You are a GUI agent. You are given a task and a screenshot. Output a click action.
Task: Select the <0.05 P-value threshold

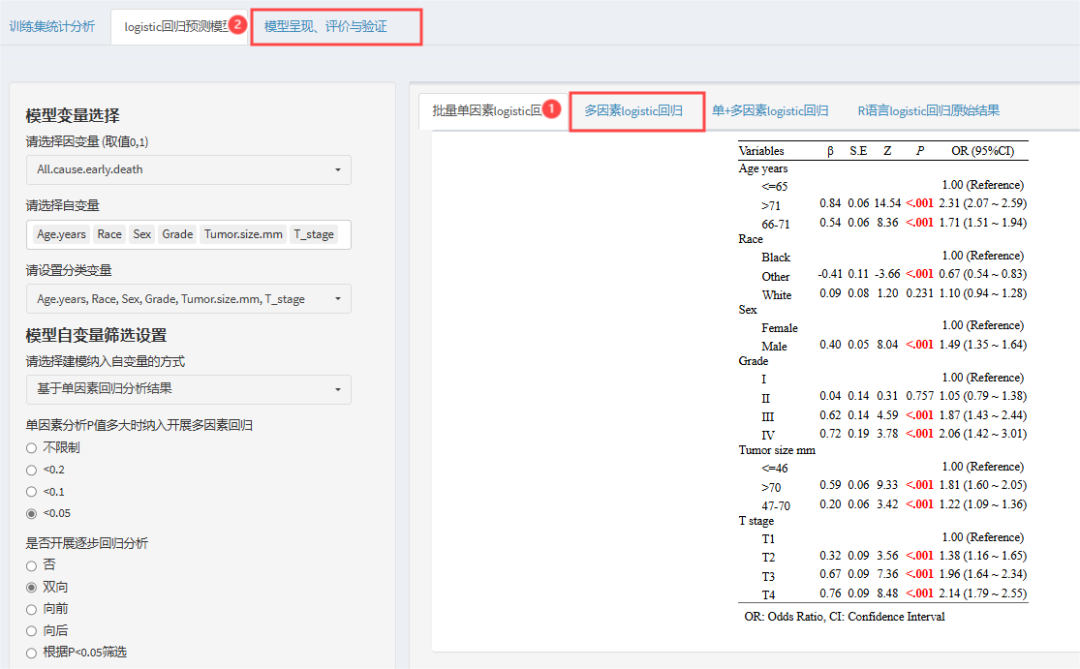[x=32, y=514]
